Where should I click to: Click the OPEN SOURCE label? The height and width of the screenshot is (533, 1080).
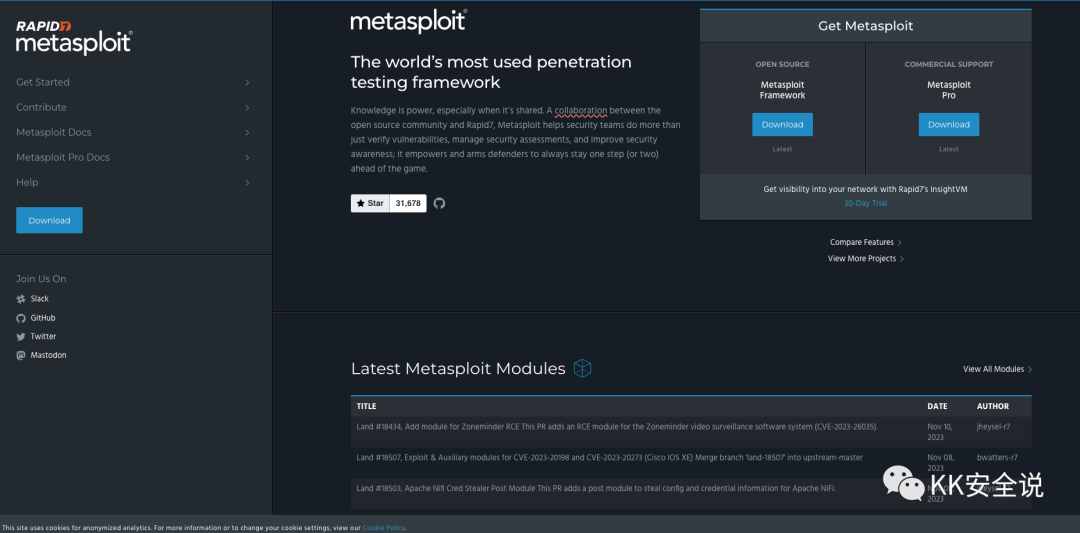click(782, 65)
